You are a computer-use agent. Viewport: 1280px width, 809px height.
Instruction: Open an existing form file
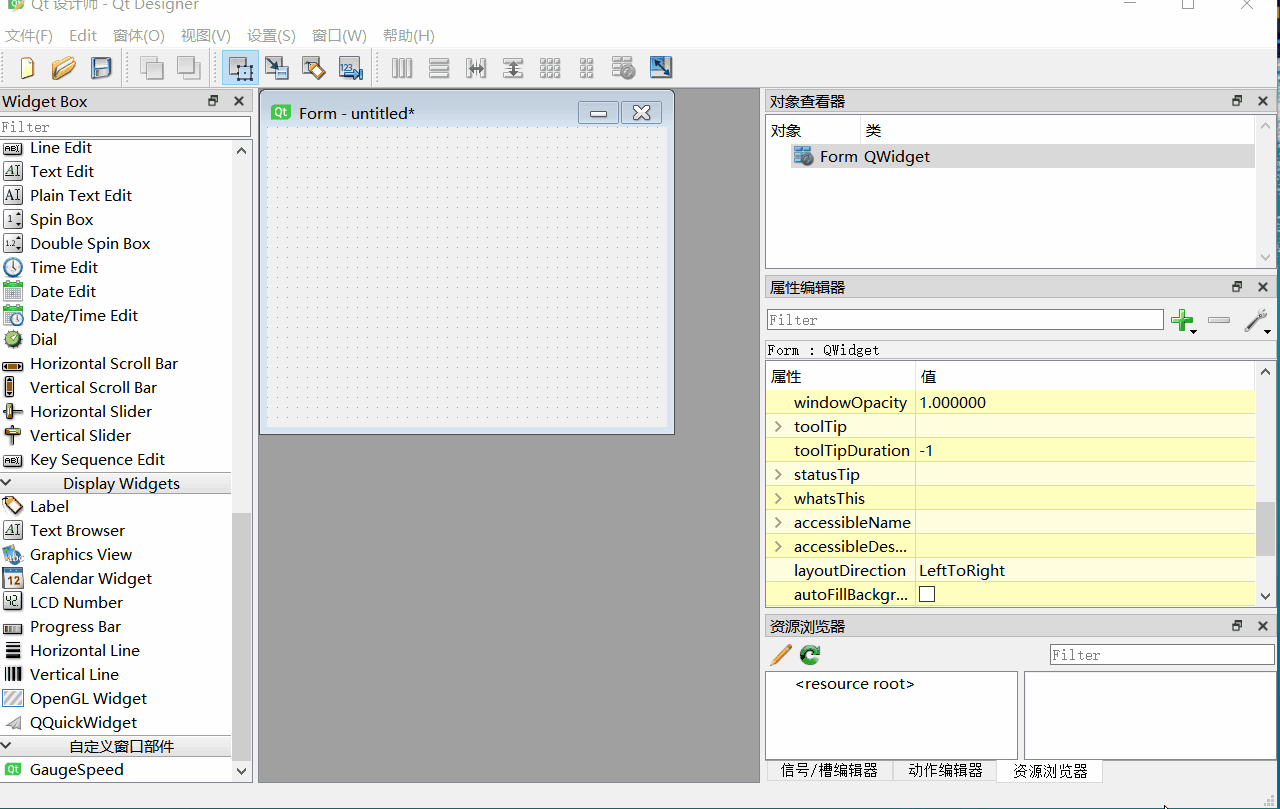(62, 68)
